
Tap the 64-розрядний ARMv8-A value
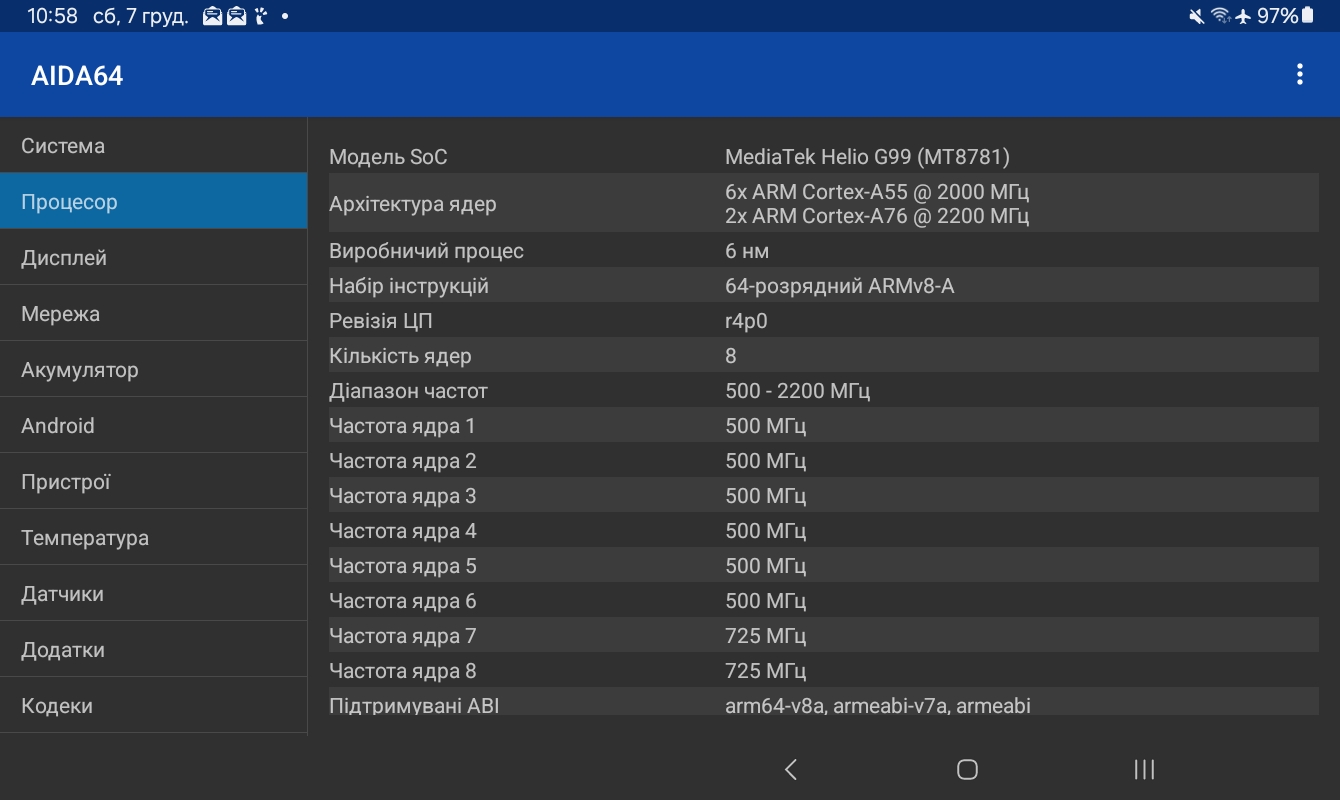click(839, 286)
